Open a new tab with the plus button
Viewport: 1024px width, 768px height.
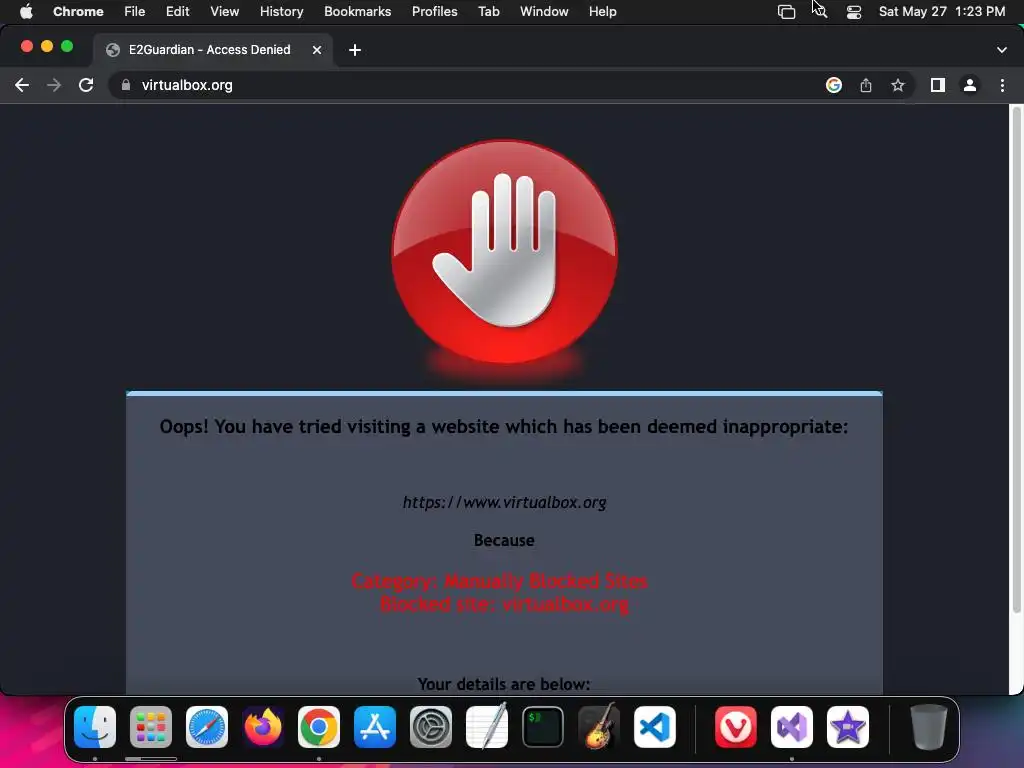pyautogui.click(x=355, y=50)
